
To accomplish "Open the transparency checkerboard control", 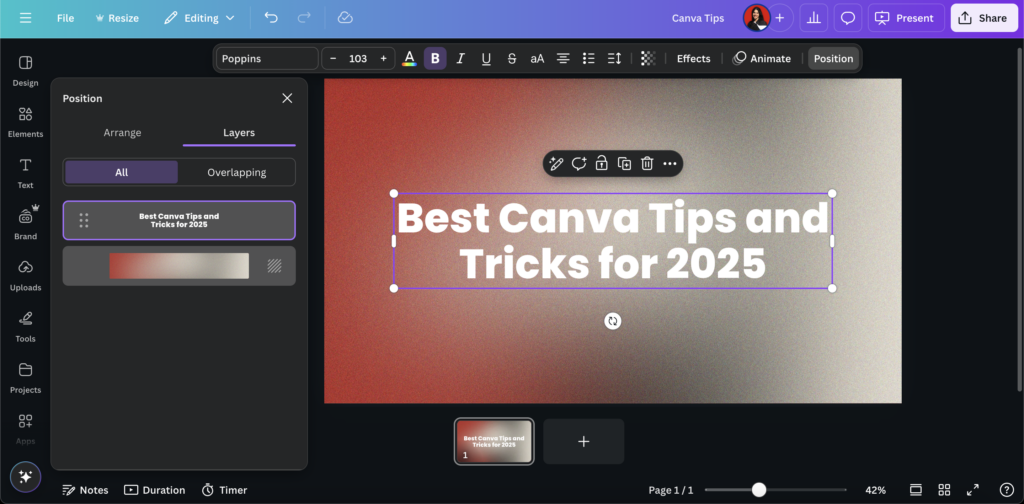I will [648, 59].
